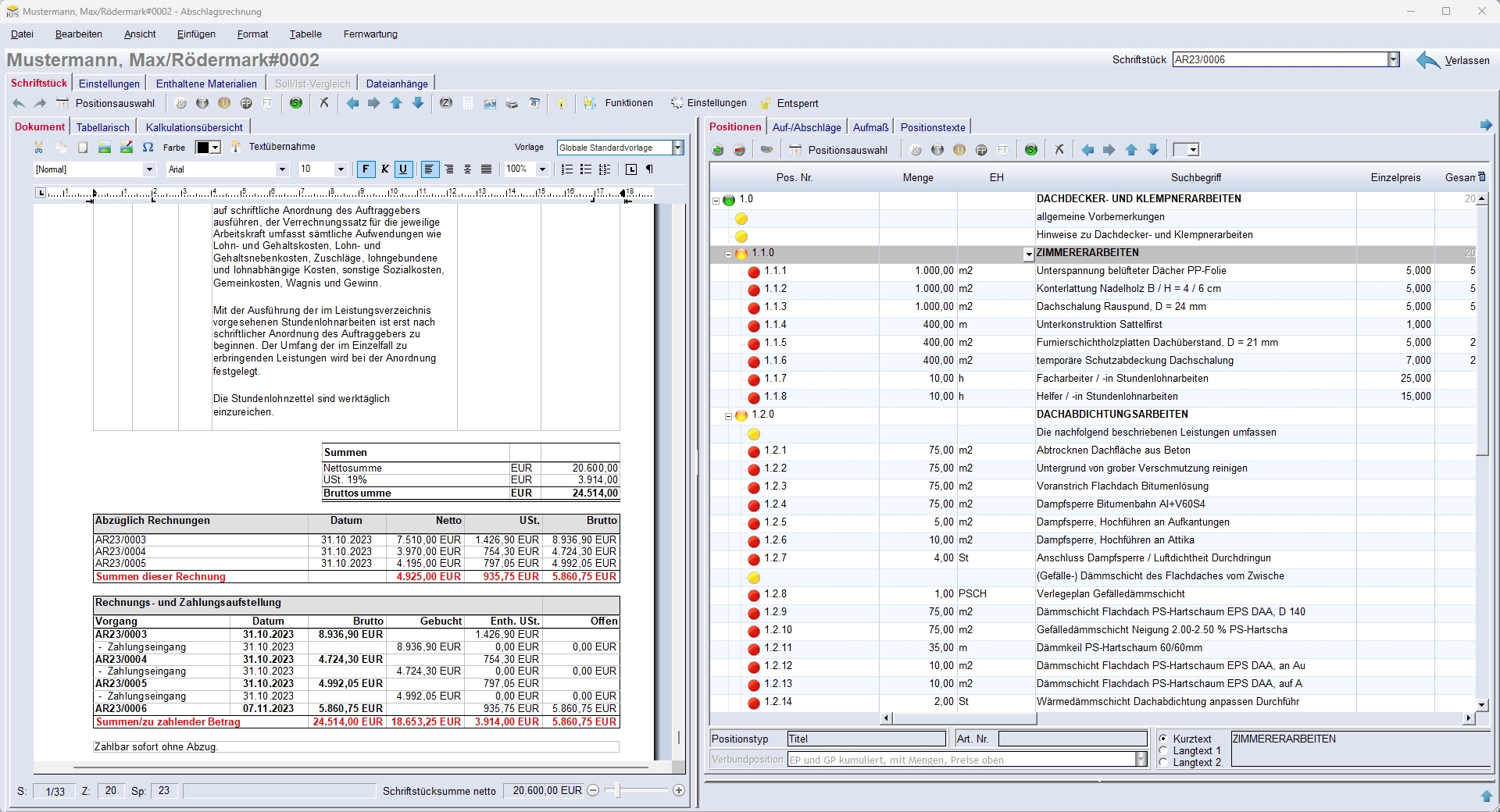
Task: Open the Vorlage template dropdown
Action: [677, 148]
